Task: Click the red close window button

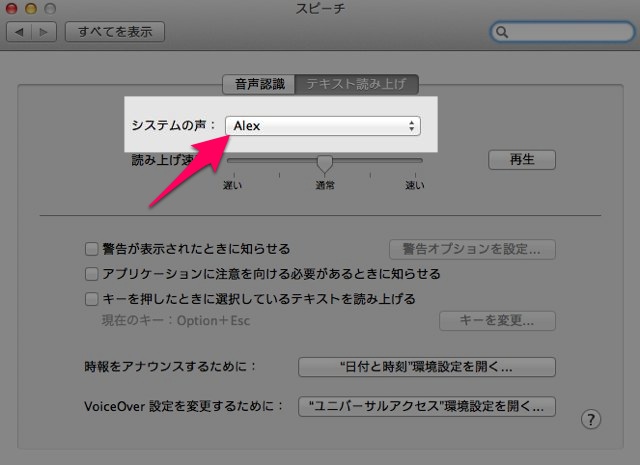Action: 11,8
